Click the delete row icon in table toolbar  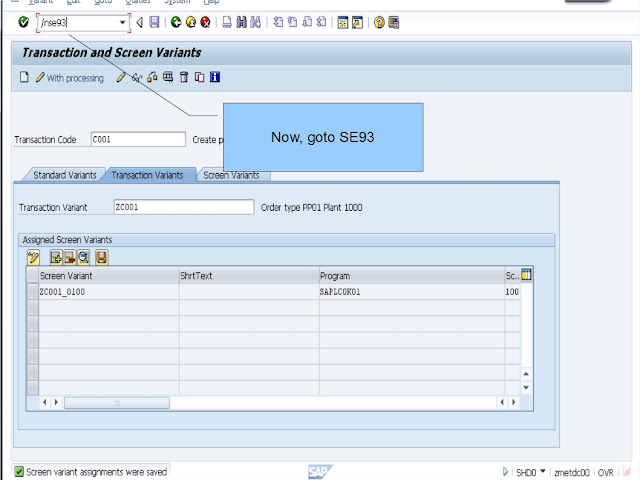[x=70, y=258]
